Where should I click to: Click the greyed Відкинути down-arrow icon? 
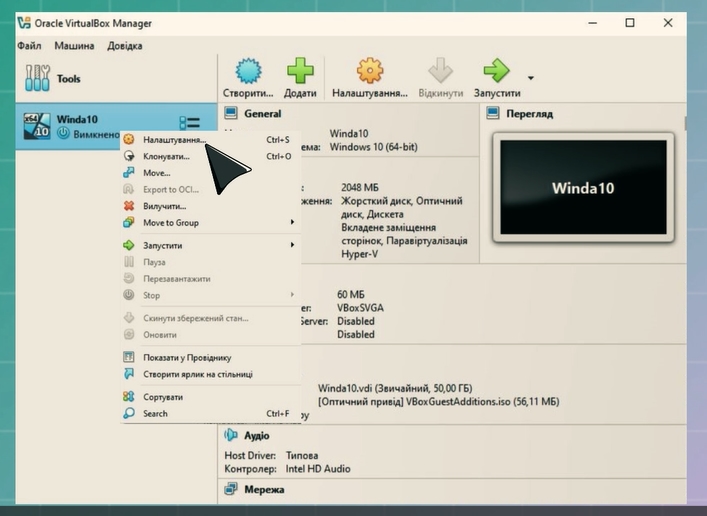coord(440,70)
